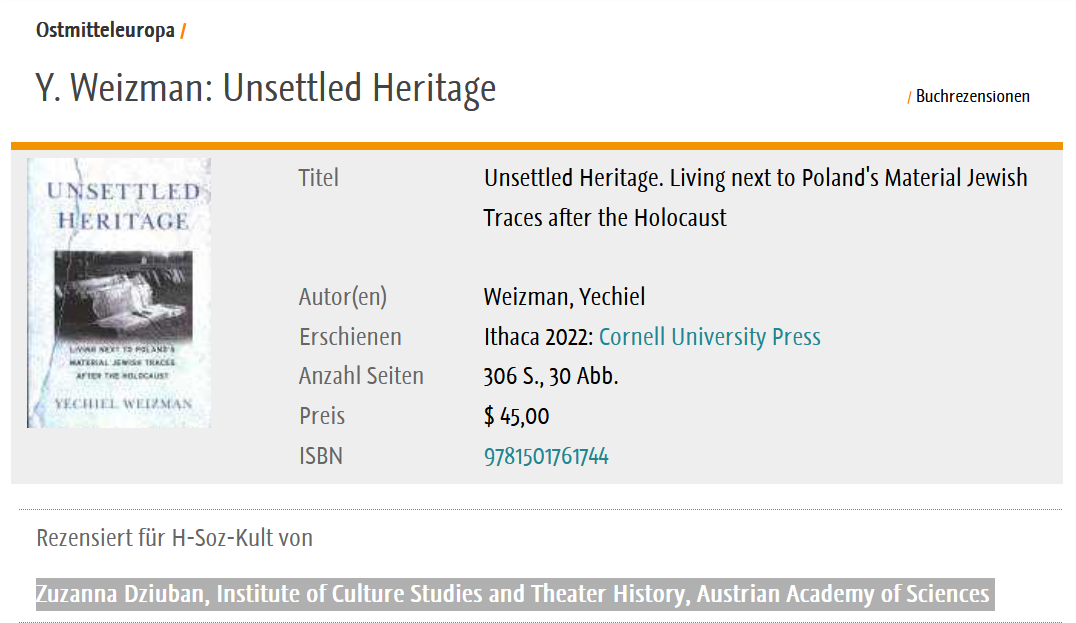The height and width of the screenshot is (623, 1076).
Task: Click the page count "306 S., 30 Abb."
Action: [x=550, y=377]
